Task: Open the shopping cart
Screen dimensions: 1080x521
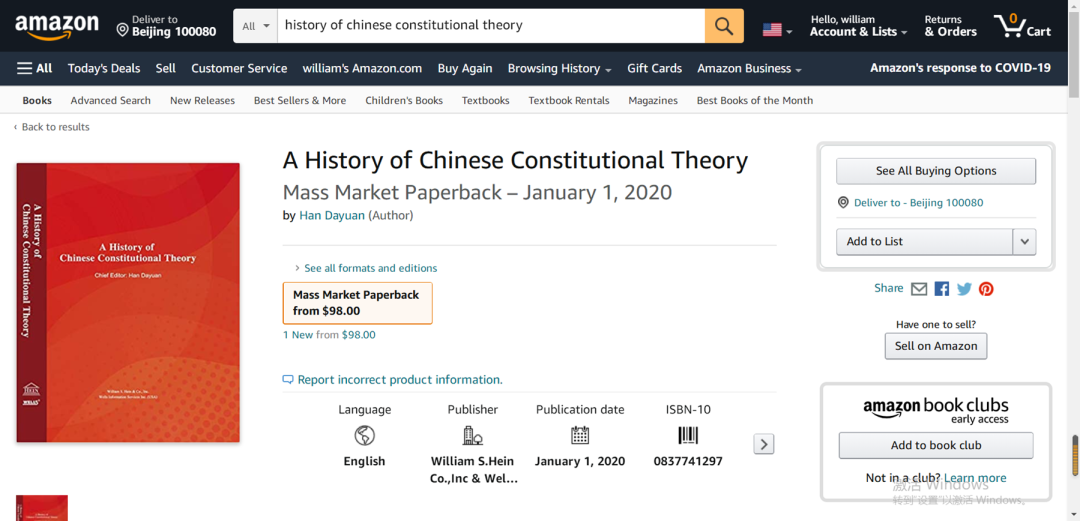Action: pyautogui.click(x=1023, y=26)
